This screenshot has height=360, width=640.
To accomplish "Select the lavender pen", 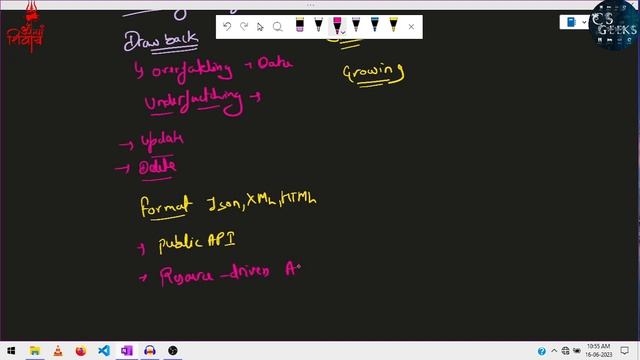I will pos(356,25).
